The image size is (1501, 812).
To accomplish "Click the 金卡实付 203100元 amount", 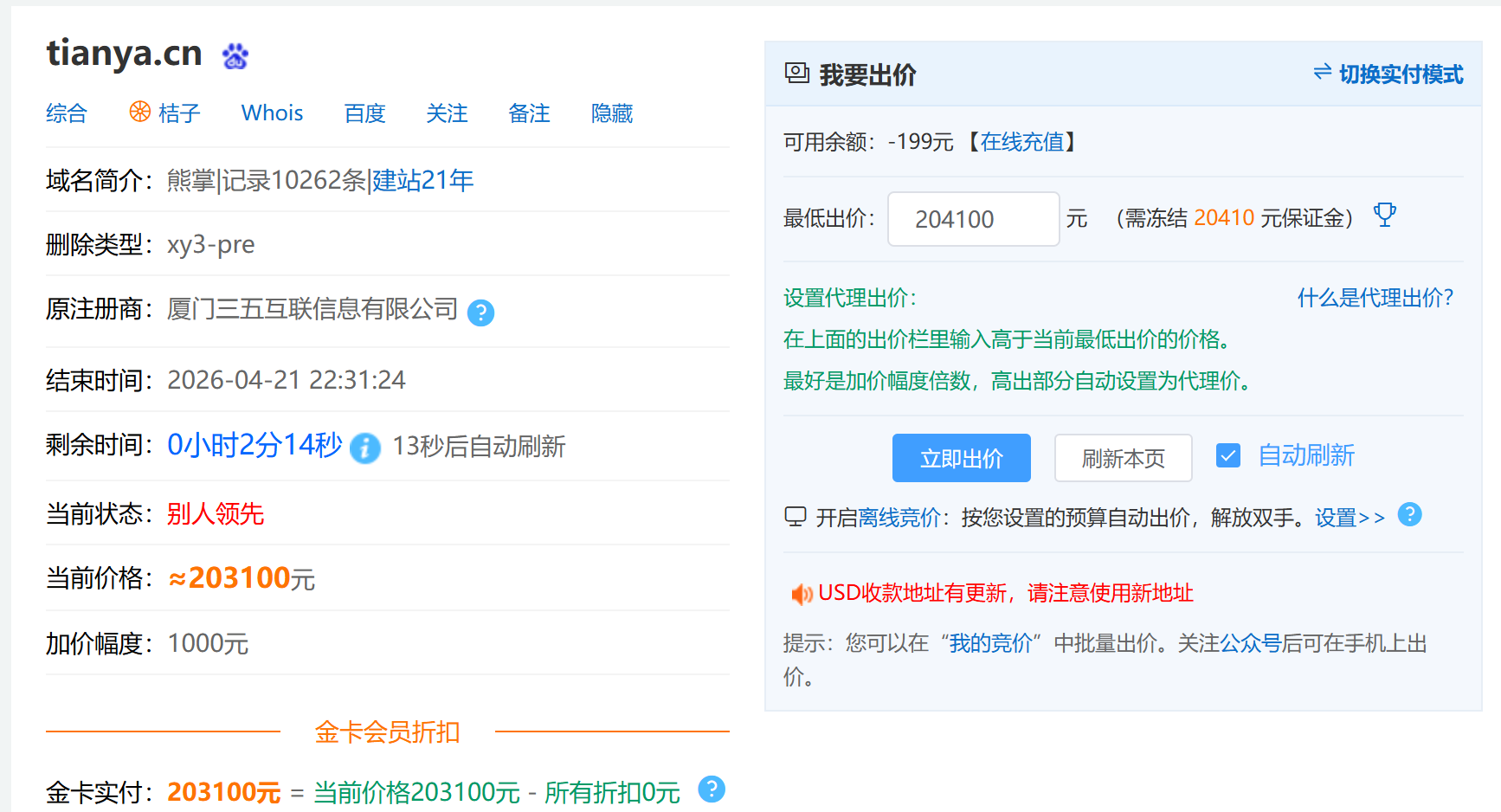I will (x=224, y=792).
